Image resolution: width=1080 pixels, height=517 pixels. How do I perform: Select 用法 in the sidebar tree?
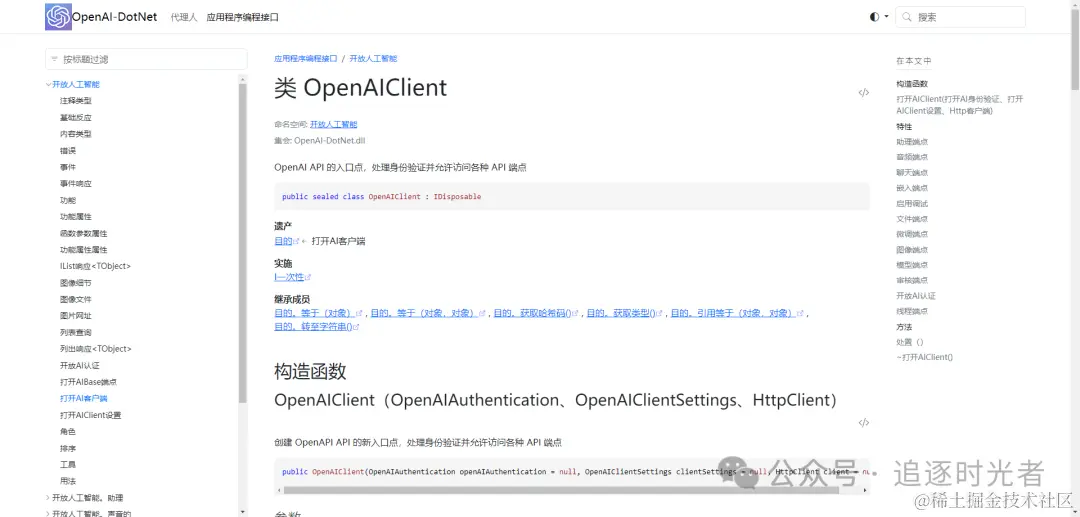[68, 481]
